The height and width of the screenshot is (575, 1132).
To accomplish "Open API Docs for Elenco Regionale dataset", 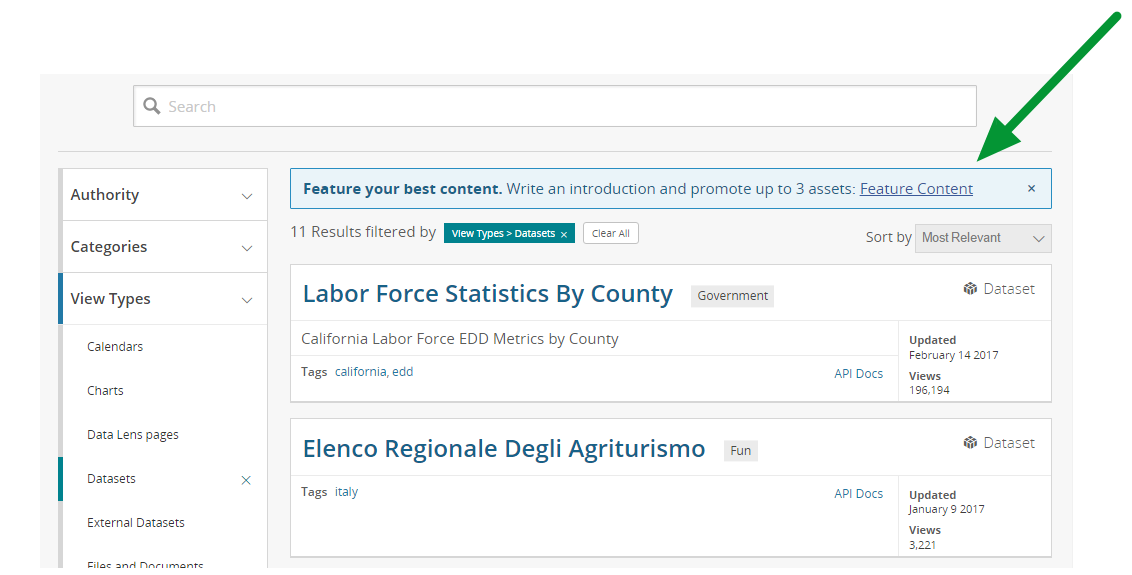I will click(858, 494).
